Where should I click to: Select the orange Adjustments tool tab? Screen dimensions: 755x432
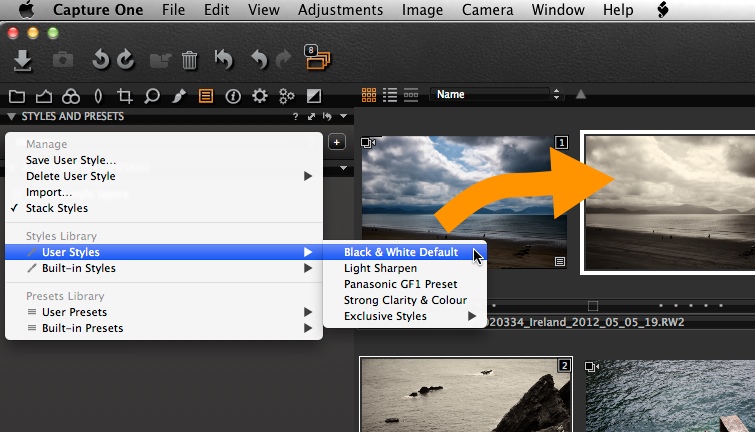[206, 96]
